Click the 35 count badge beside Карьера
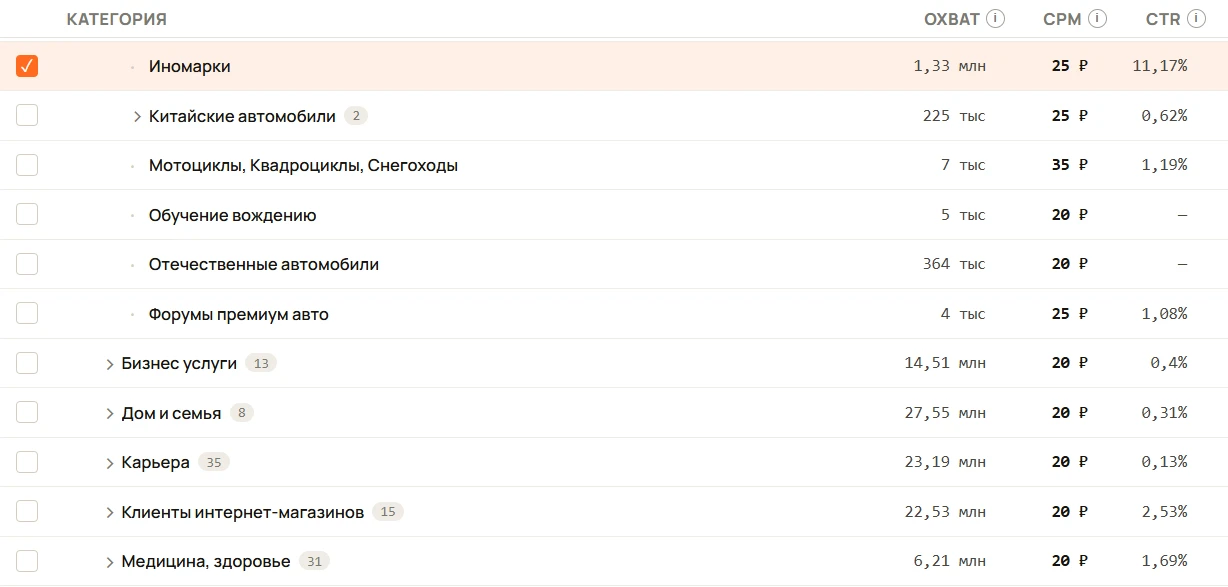The width and height of the screenshot is (1228, 587). coord(214,462)
